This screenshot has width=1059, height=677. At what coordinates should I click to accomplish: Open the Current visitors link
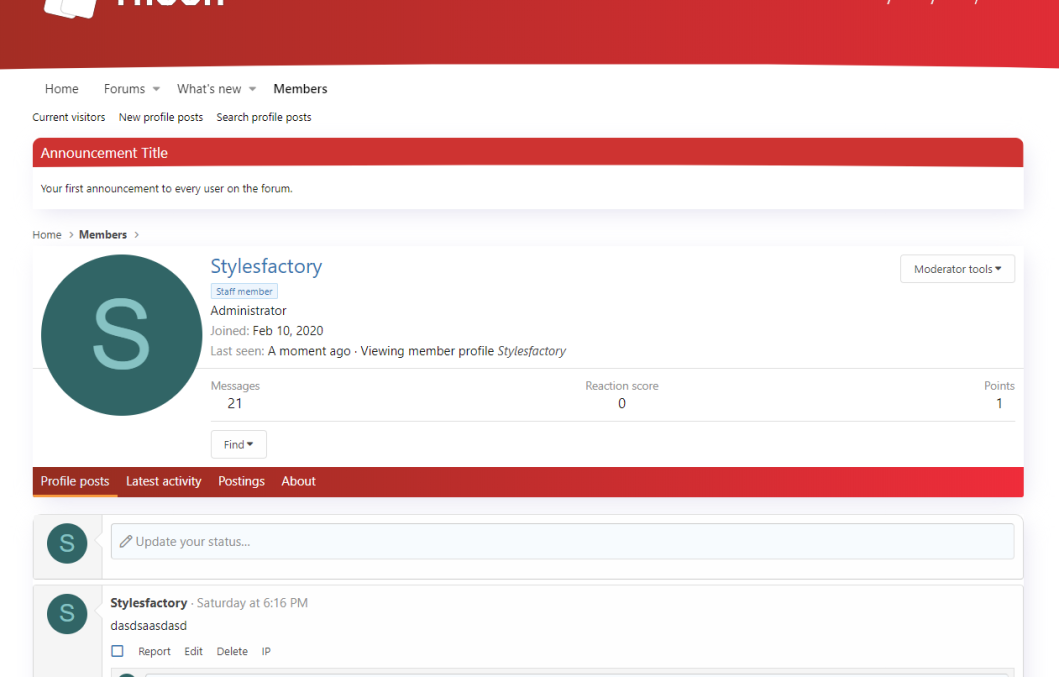click(68, 117)
